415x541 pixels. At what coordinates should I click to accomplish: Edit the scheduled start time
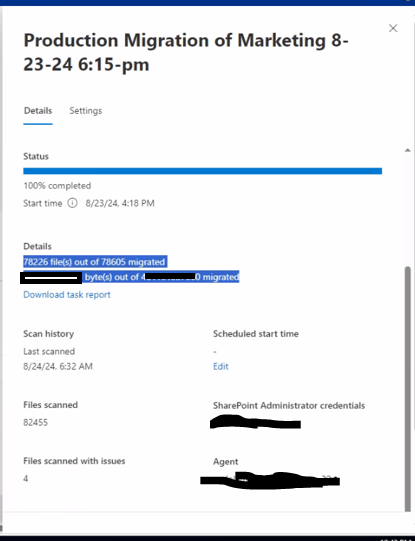(x=221, y=366)
